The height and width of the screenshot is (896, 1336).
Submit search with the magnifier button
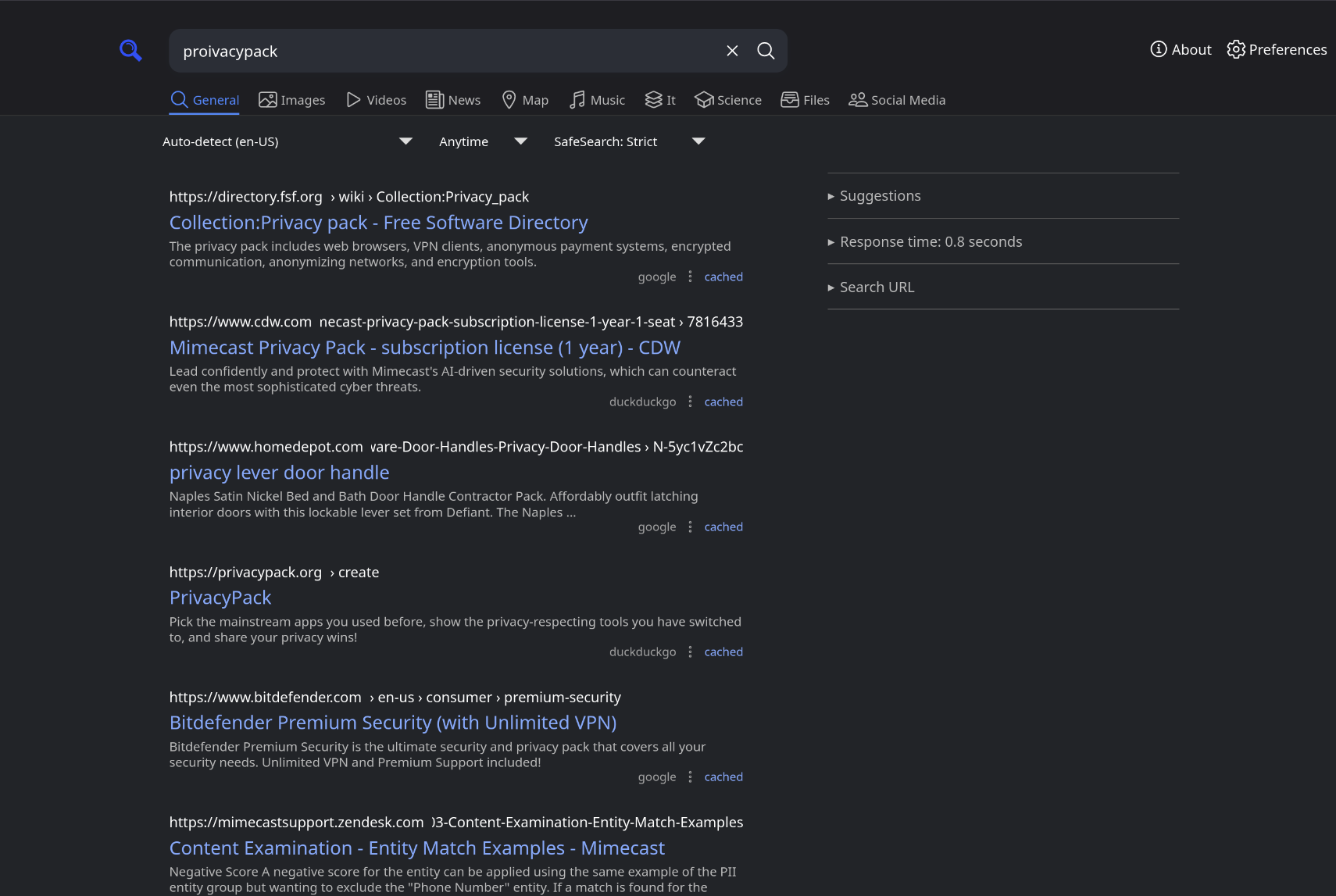click(x=766, y=51)
